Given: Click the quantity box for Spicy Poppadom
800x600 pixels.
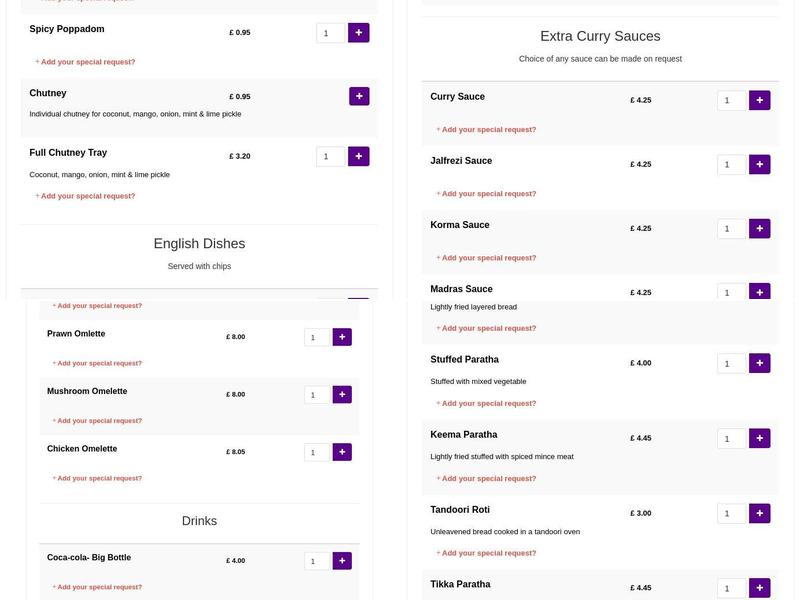Looking at the screenshot, I should (x=327, y=32).
